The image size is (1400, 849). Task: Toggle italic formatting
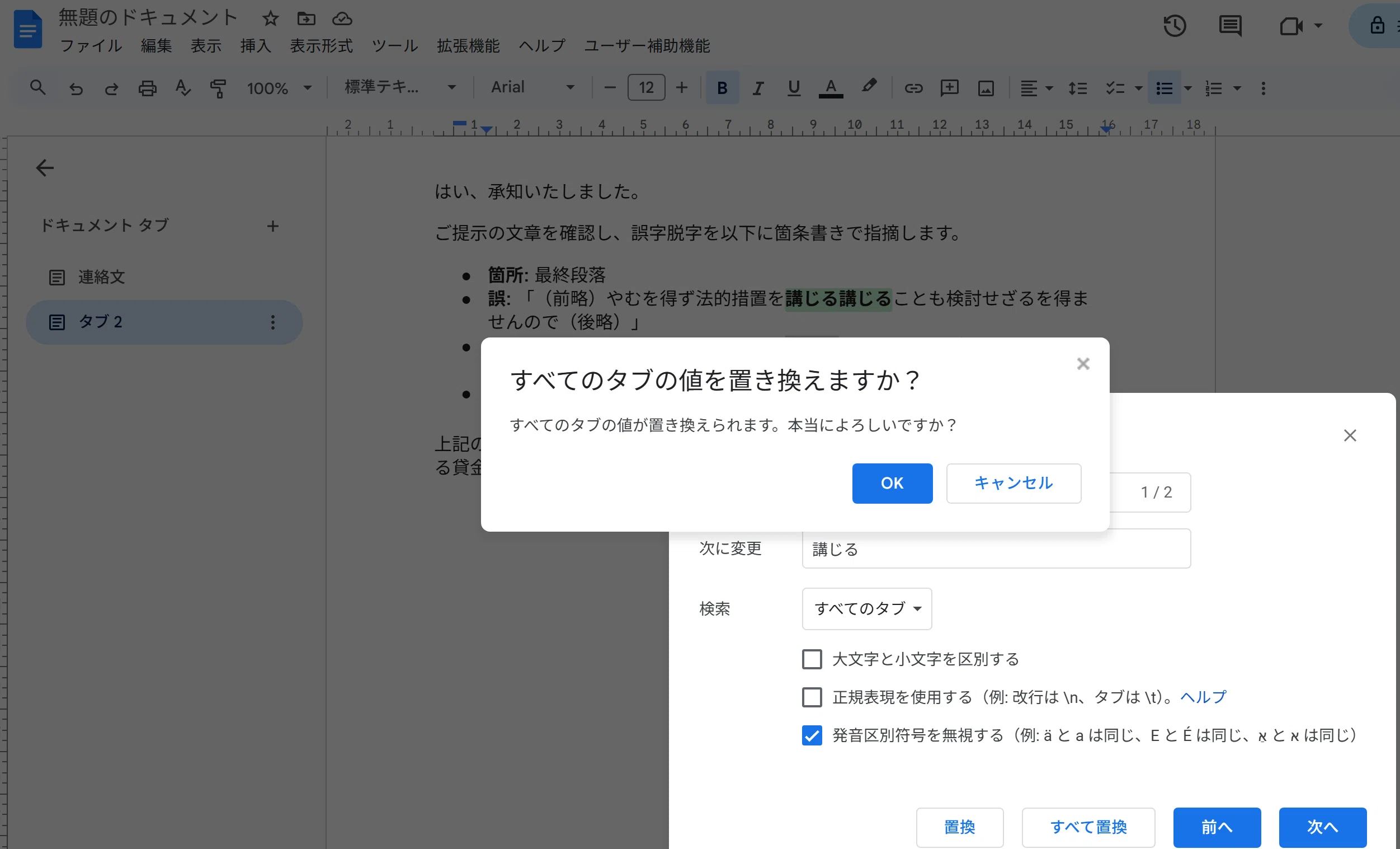pos(758,88)
